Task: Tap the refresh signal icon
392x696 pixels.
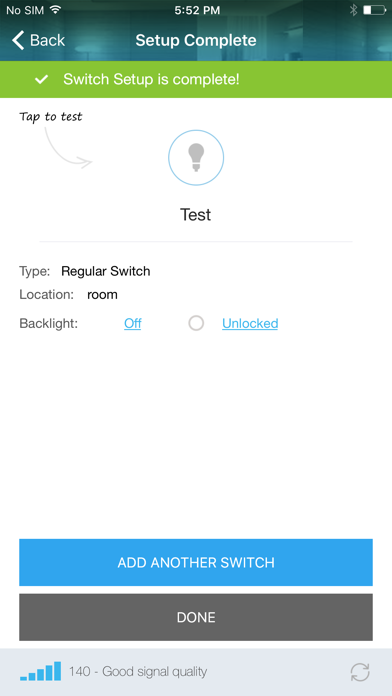Action: [360, 672]
